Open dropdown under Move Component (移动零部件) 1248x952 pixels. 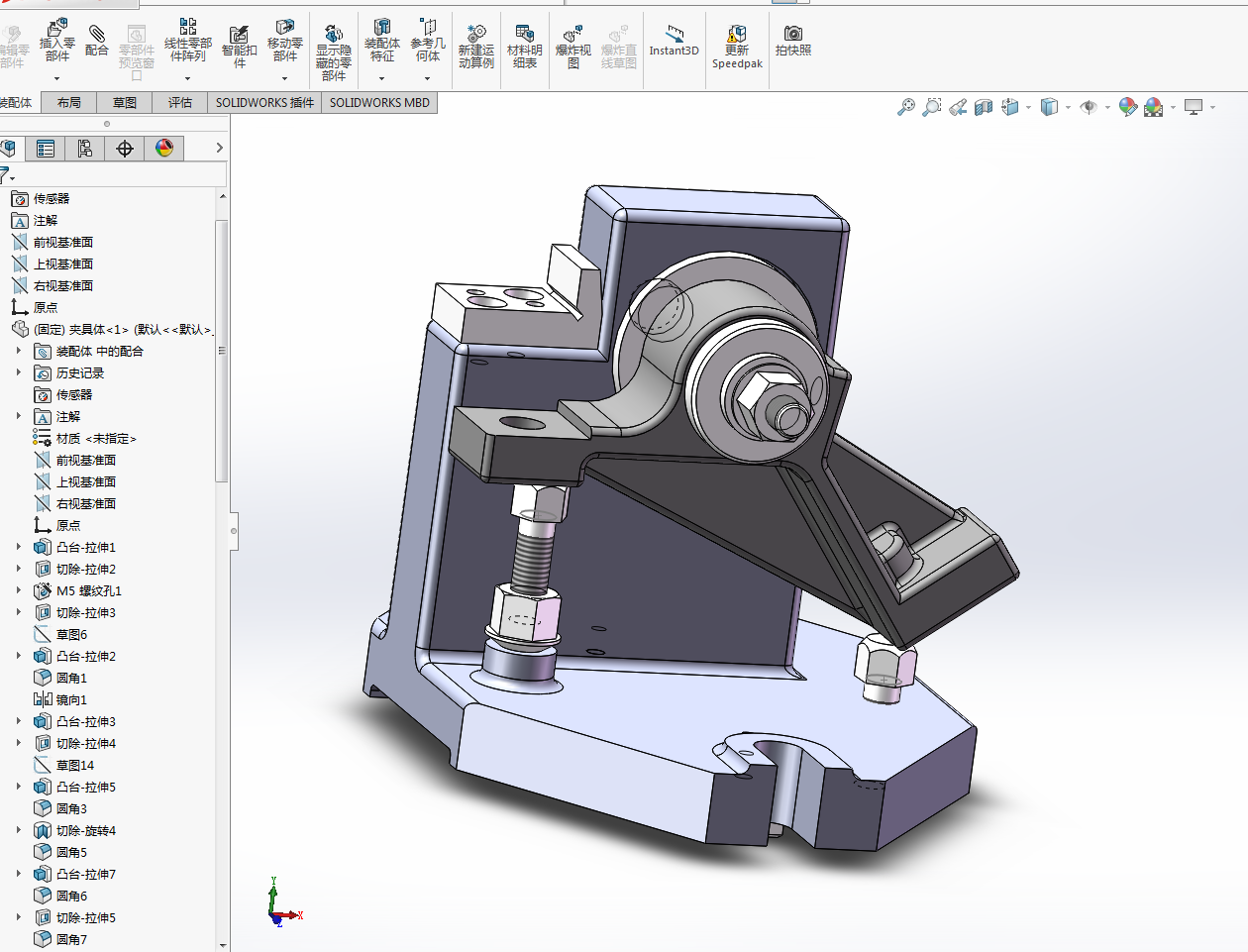point(284,77)
